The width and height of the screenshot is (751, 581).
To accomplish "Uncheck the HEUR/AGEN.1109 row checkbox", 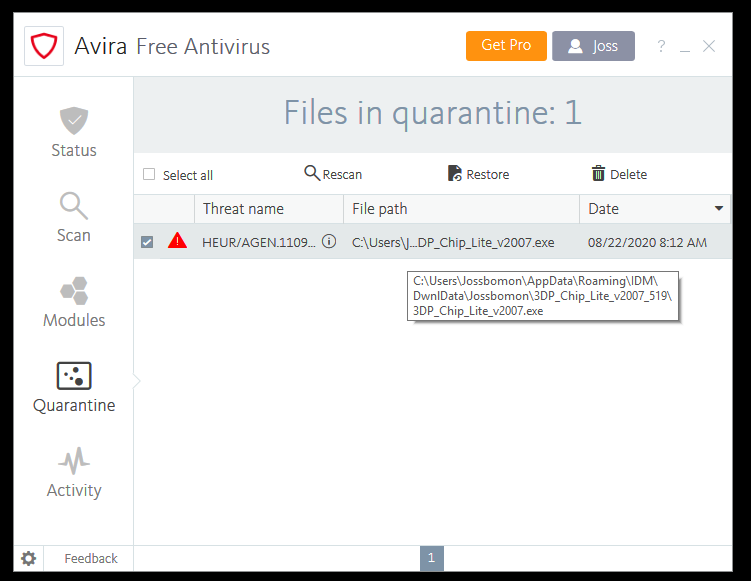I will pyautogui.click(x=147, y=242).
